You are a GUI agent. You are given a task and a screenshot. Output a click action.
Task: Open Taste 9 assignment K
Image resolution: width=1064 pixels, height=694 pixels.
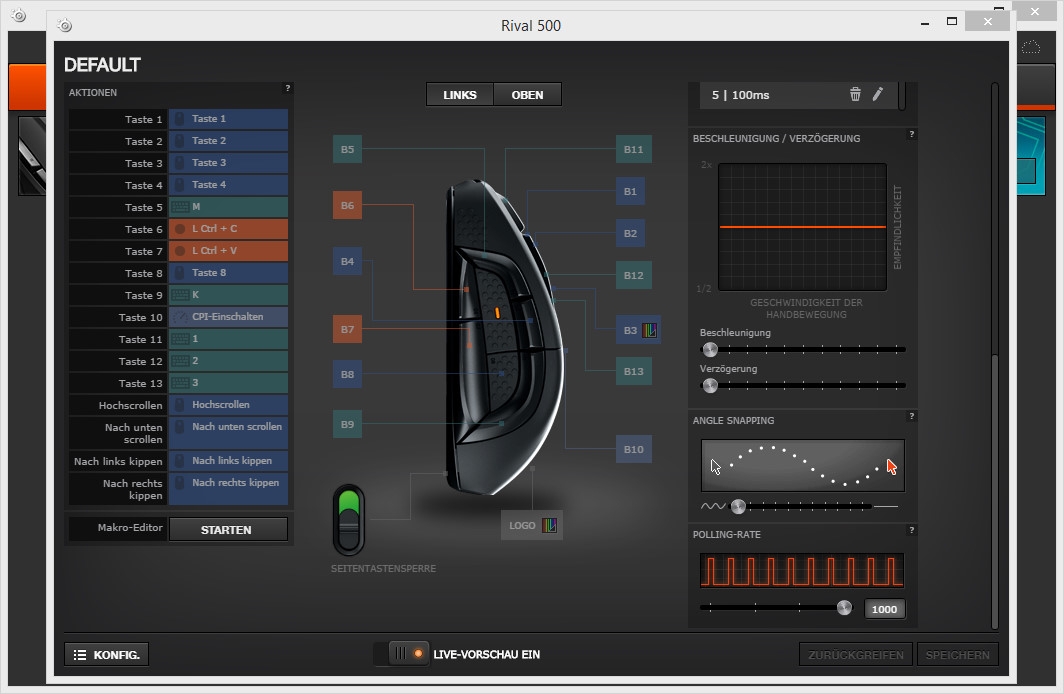point(229,294)
